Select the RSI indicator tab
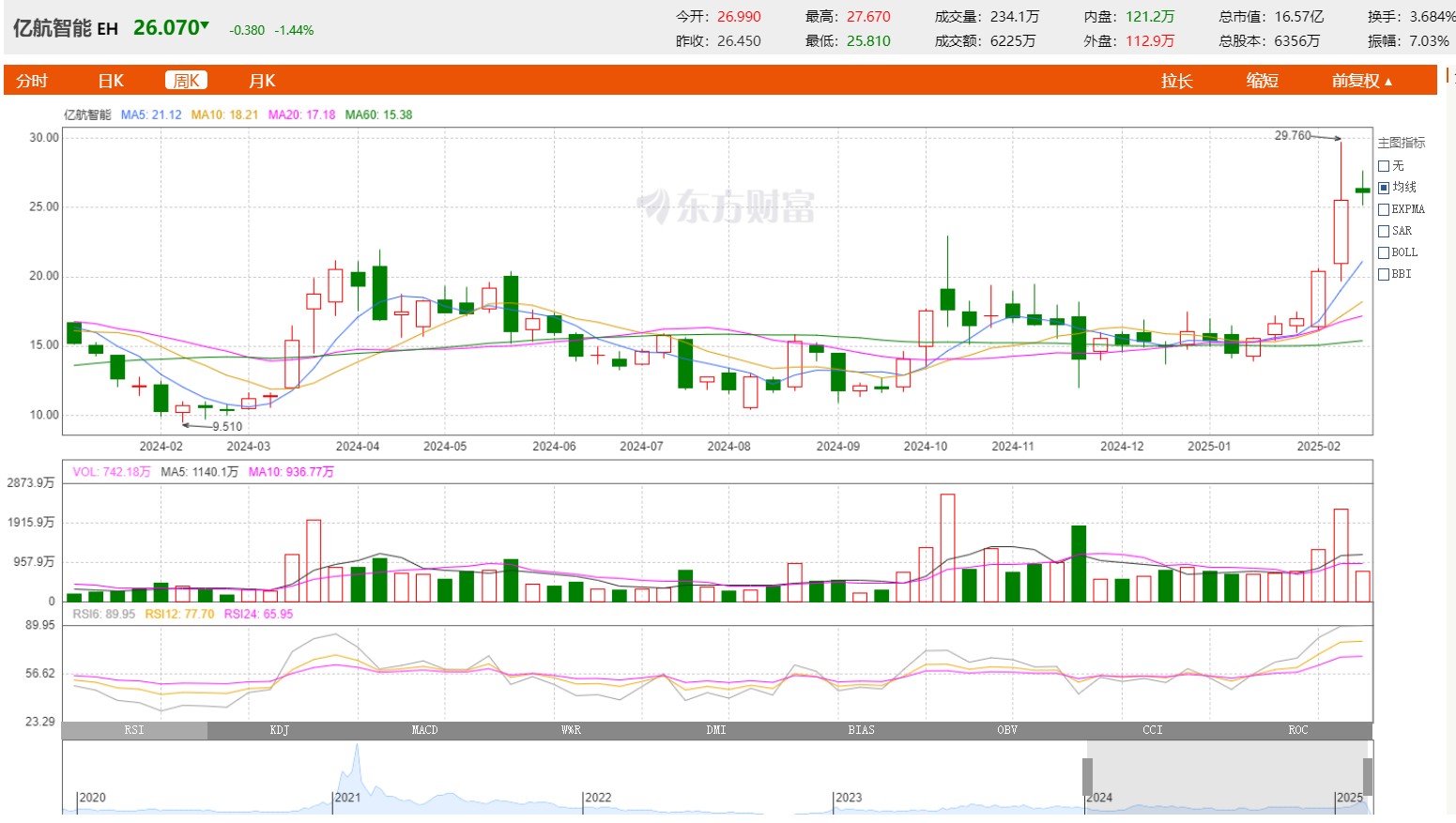Image resolution: width=1456 pixels, height=823 pixels. [x=134, y=730]
